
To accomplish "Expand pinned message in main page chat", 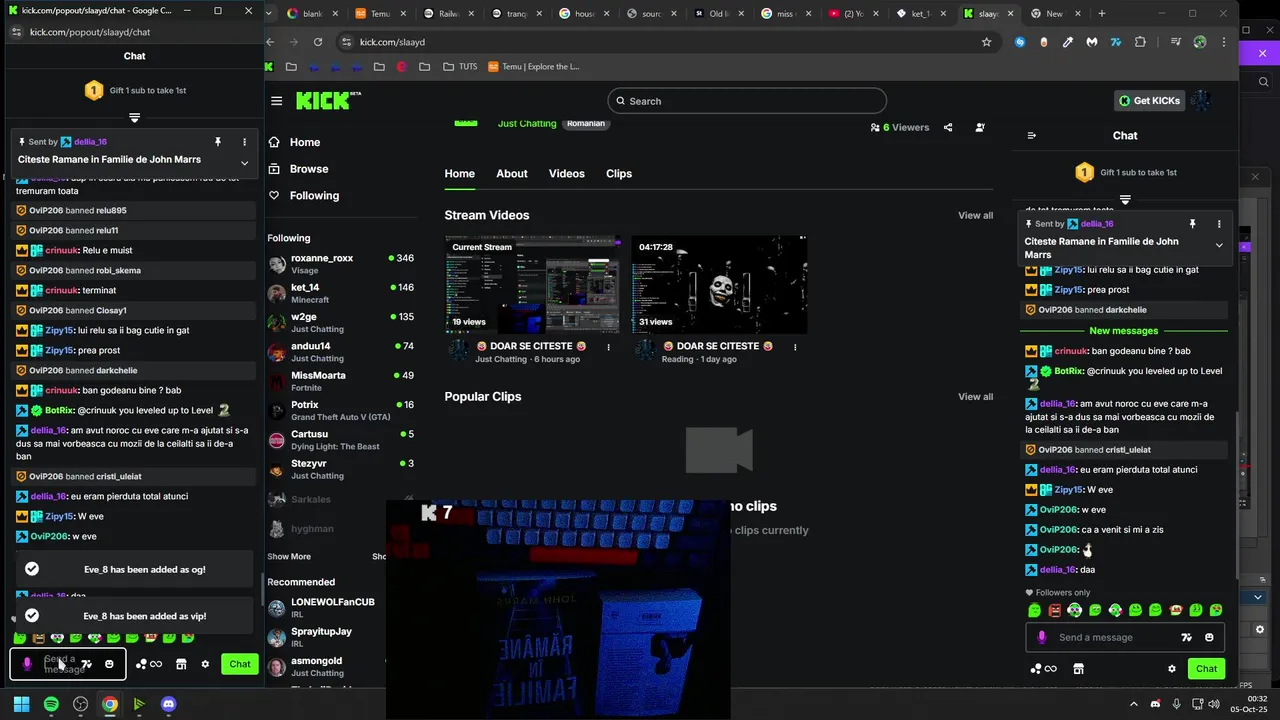I will (1218, 245).
